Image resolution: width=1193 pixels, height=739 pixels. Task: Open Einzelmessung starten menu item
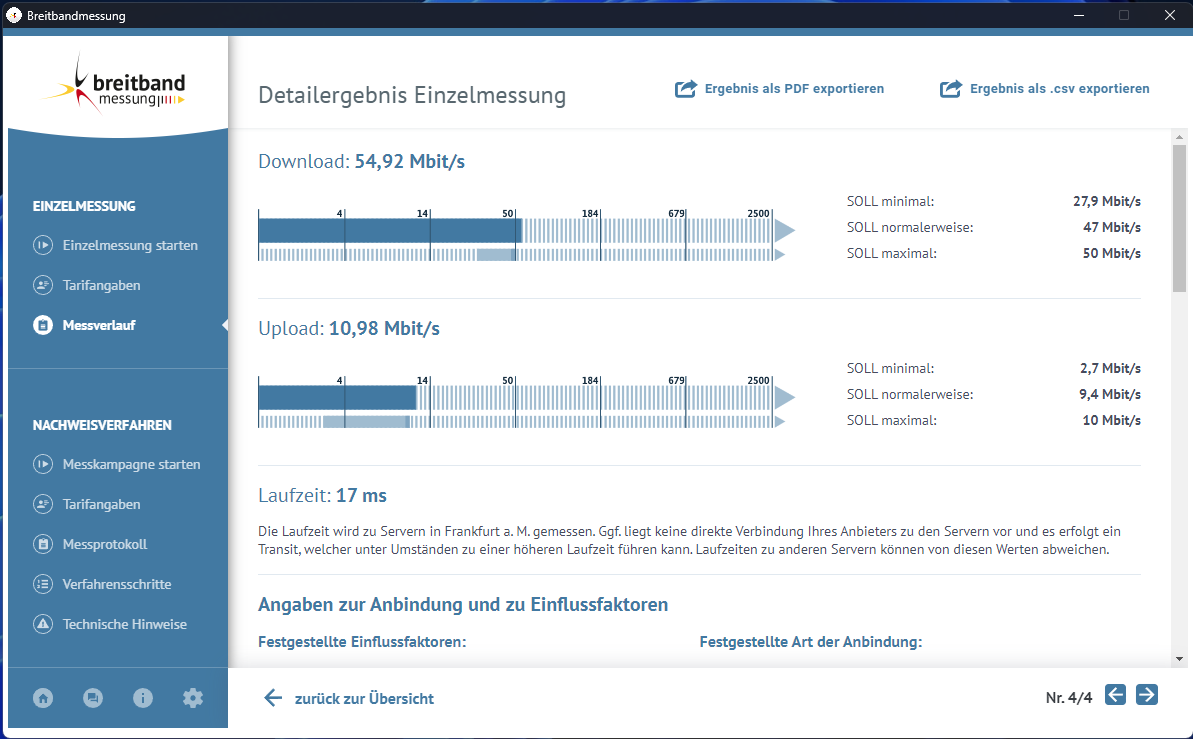(x=130, y=245)
